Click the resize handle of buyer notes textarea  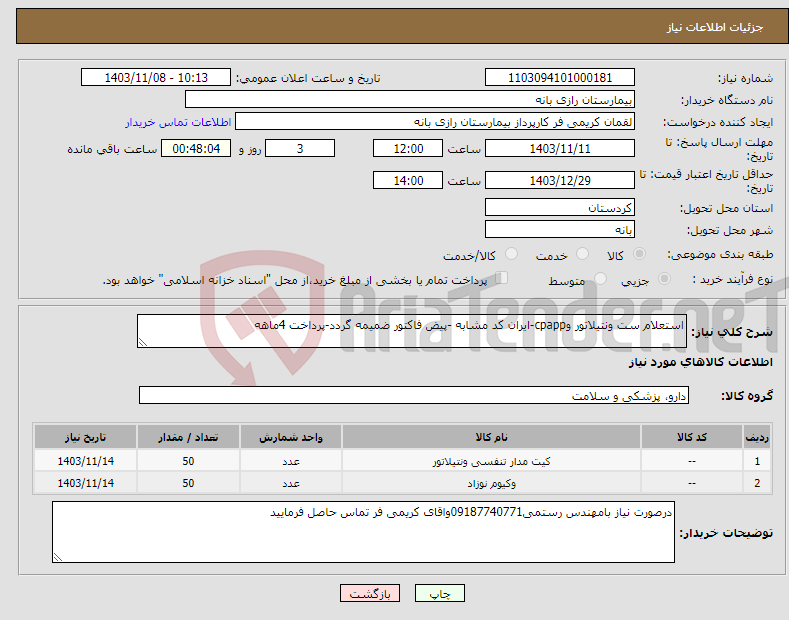(x=58, y=557)
